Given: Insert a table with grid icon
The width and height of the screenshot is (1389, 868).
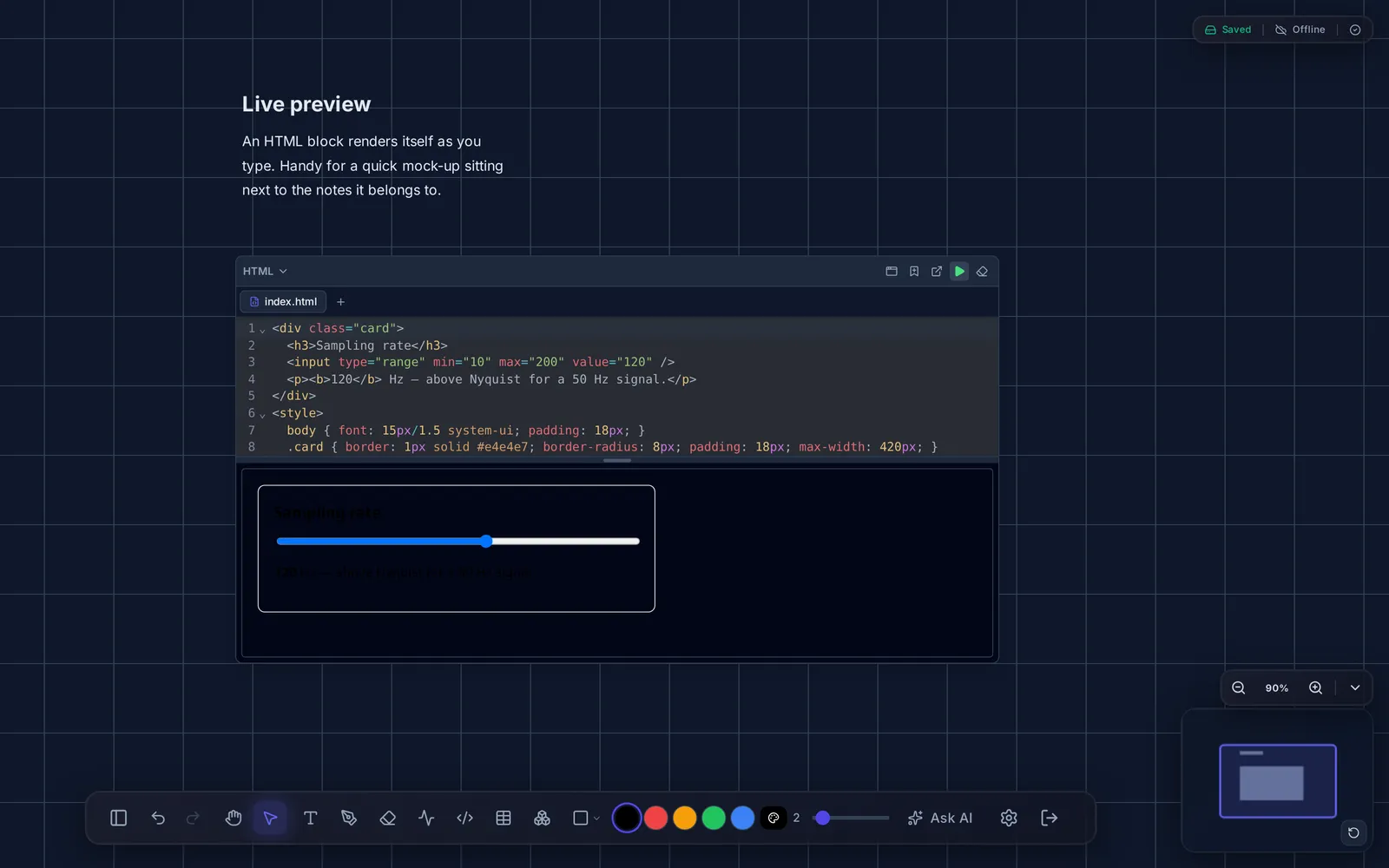Looking at the screenshot, I should (504, 818).
